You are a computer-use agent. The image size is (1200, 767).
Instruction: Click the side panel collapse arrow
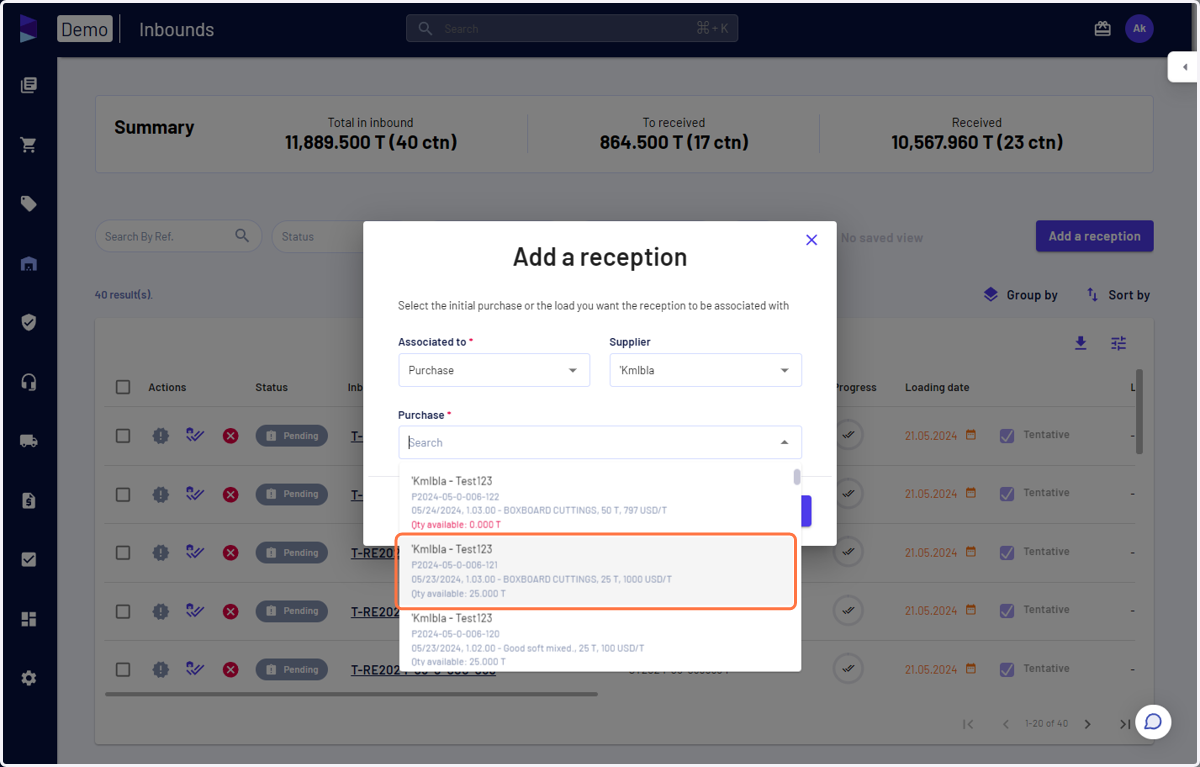click(1184, 67)
